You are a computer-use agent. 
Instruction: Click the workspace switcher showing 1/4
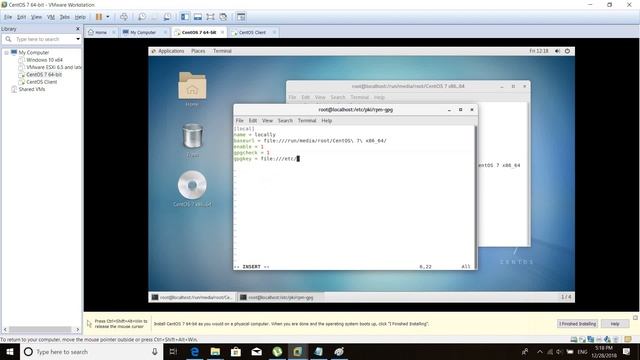566,297
